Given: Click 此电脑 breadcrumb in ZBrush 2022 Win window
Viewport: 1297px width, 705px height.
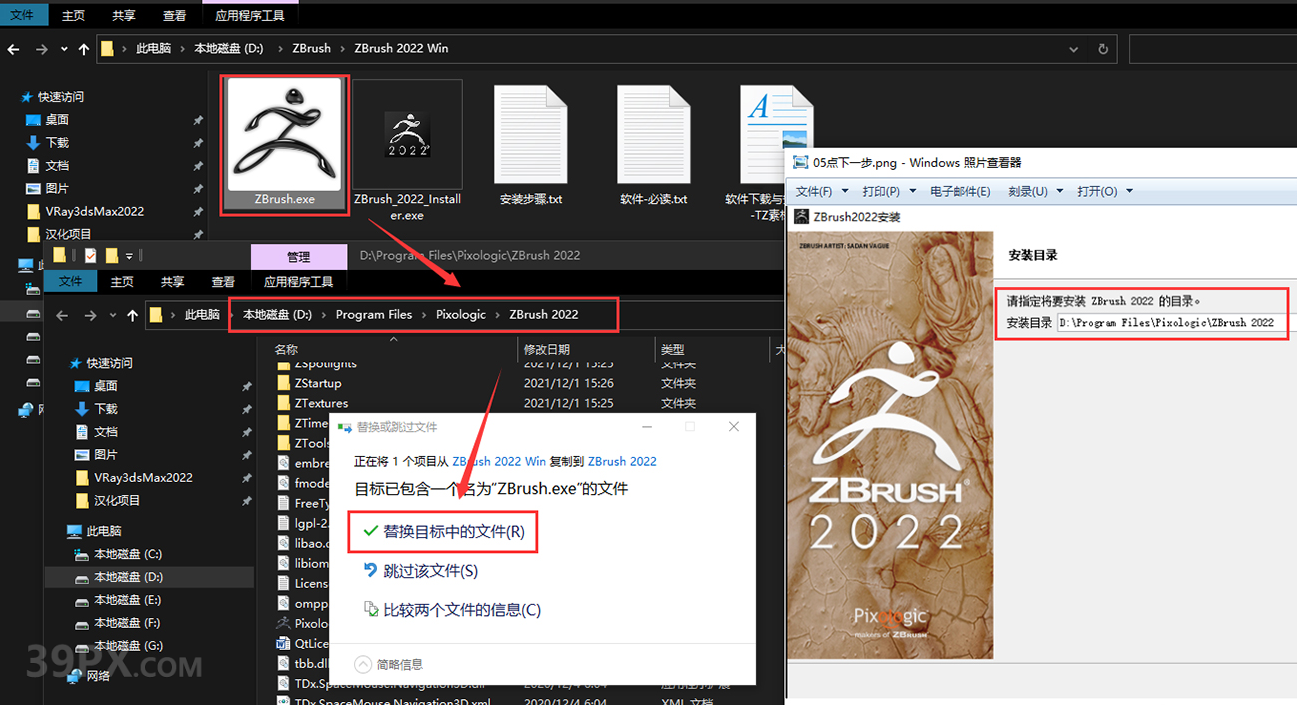Looking at the screenshot, I should click(154, 48).
